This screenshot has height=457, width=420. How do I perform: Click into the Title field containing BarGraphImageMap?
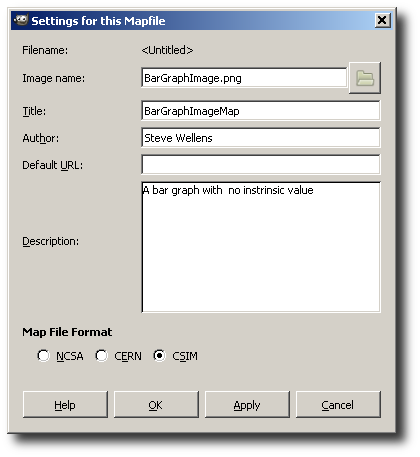pos(261,111)
